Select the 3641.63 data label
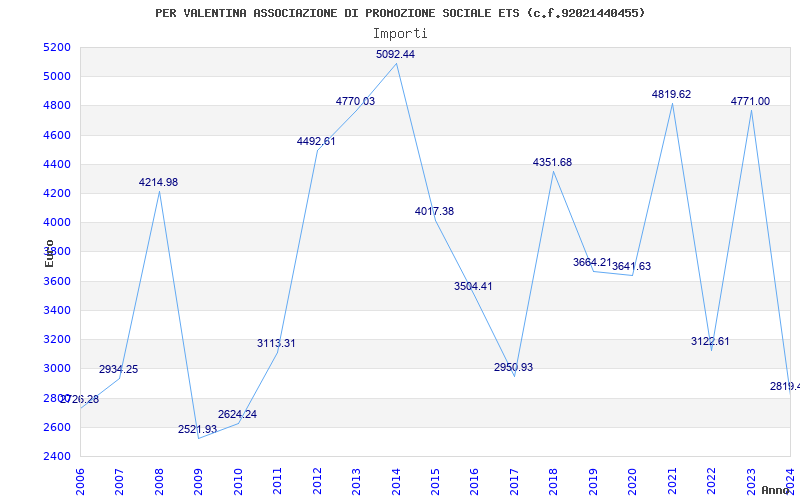This screenshot has height=500, width=800. click(x=632, y=266)
